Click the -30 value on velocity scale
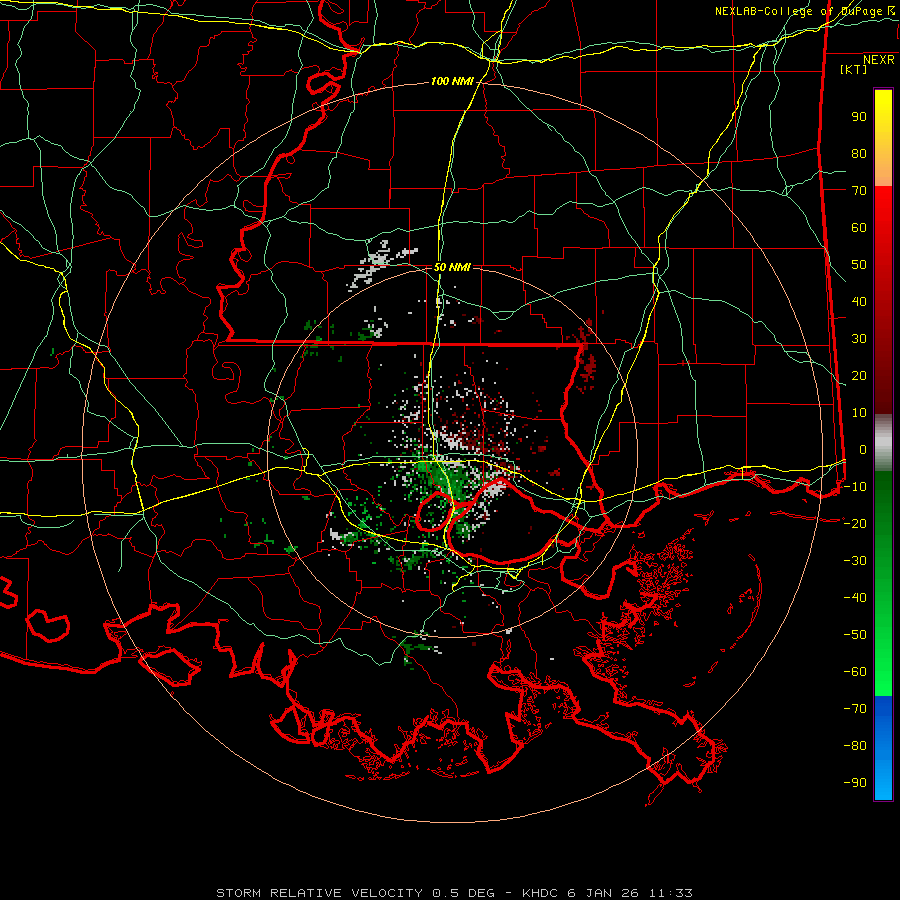The height and width of the screenshot is (900, 900). [x=855, y=561]
